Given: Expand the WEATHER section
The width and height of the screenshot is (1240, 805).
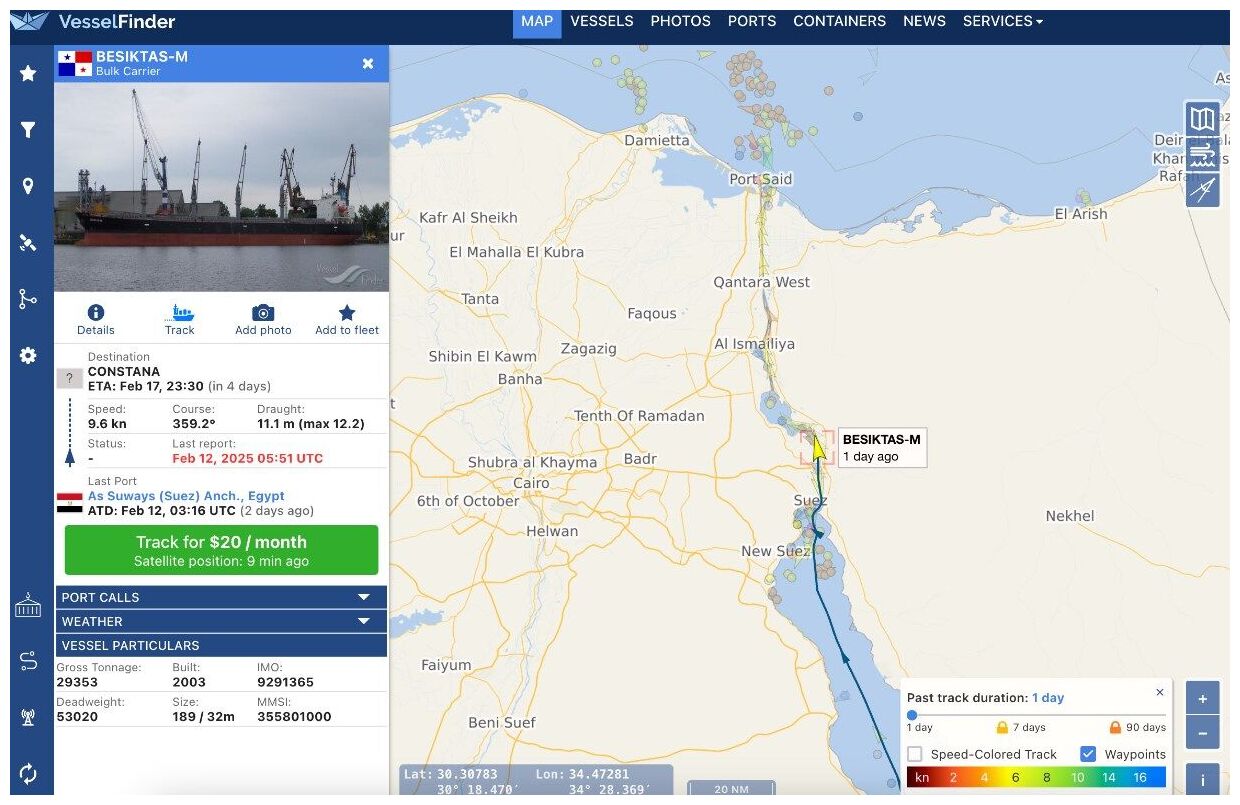Looking at the screenshot, I should (221, 621).
